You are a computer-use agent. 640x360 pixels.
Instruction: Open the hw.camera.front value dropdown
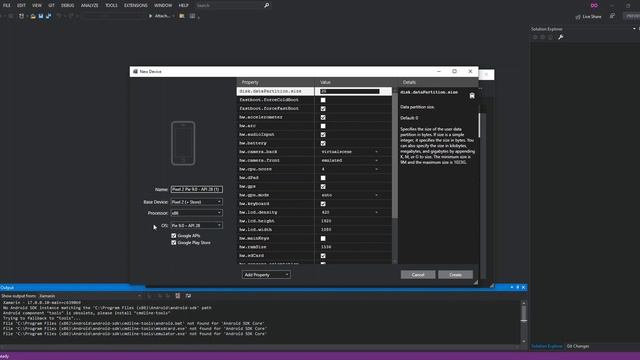(x=376, y=160)
